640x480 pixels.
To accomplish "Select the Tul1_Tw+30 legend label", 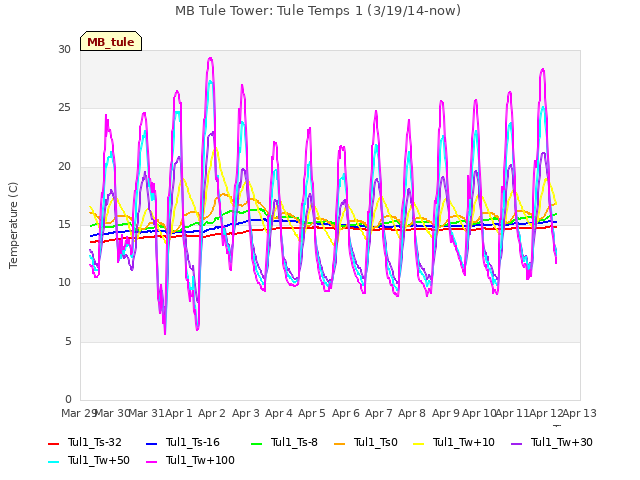I will (562, 442).
